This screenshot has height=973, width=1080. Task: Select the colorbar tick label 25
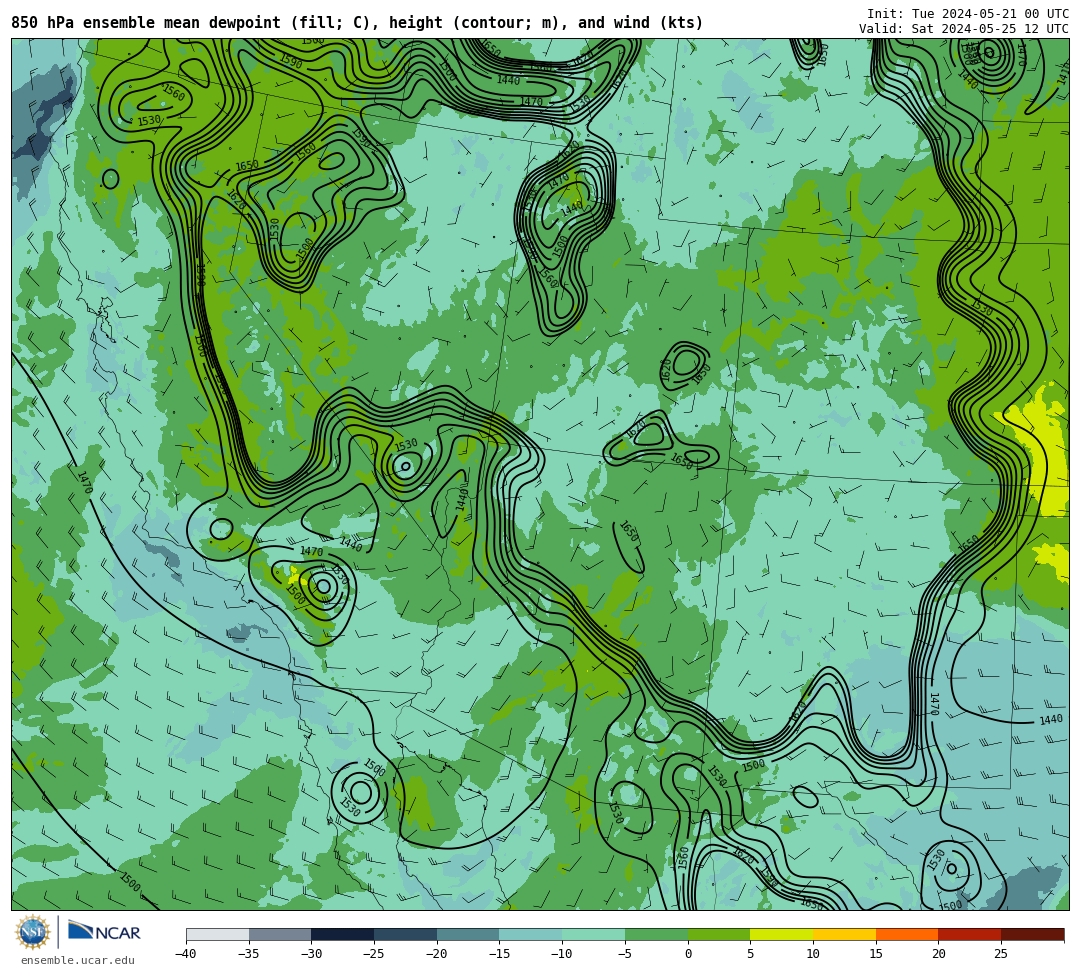(1001, 954)
